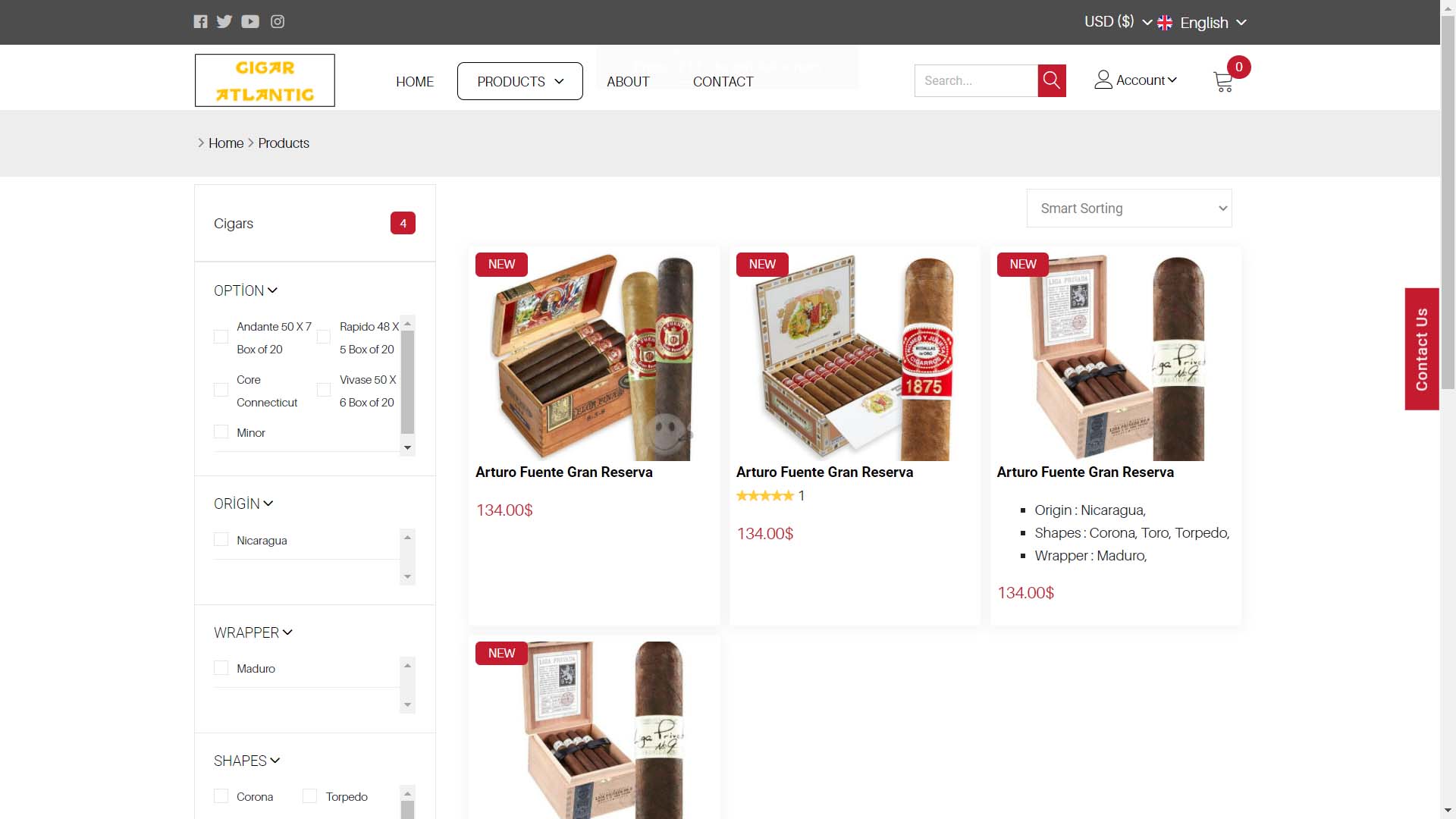Check the Nicaragua origin filter

[x=221, y=539]
